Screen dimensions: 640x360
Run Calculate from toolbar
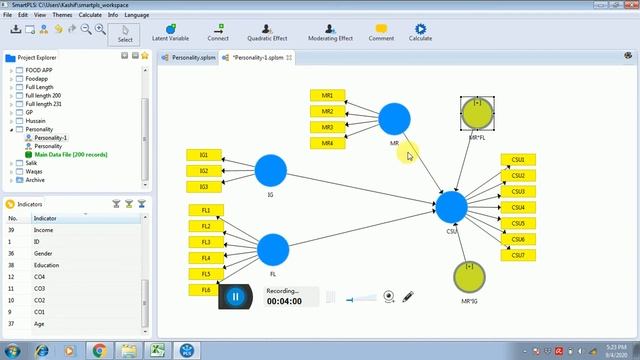pyautogui.click(x=420, y=33)
